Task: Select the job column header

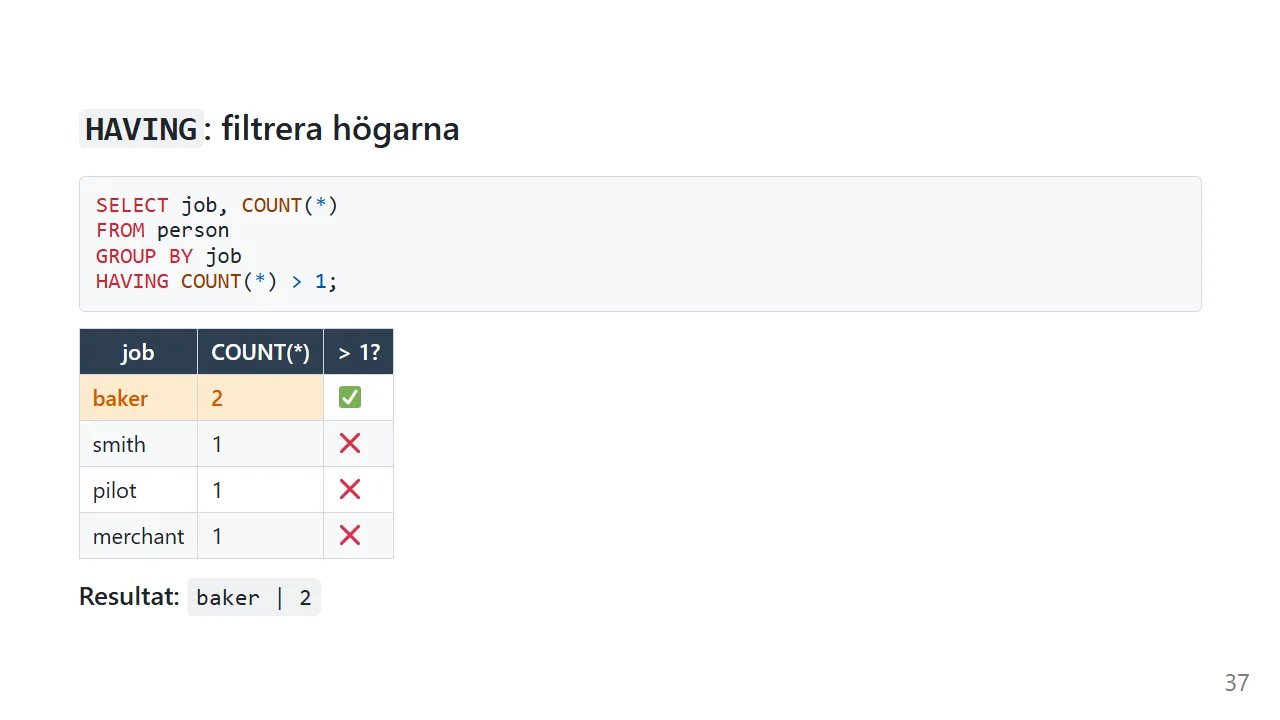Action: pos(138,352)
